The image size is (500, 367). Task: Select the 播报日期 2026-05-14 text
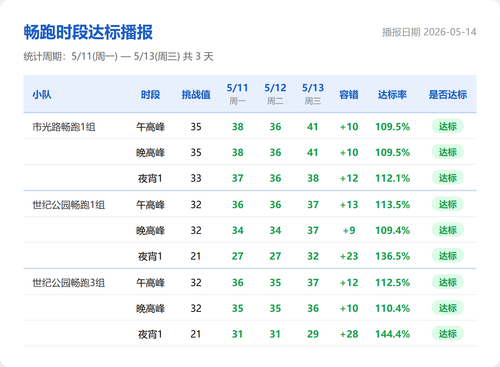point(429,32)
